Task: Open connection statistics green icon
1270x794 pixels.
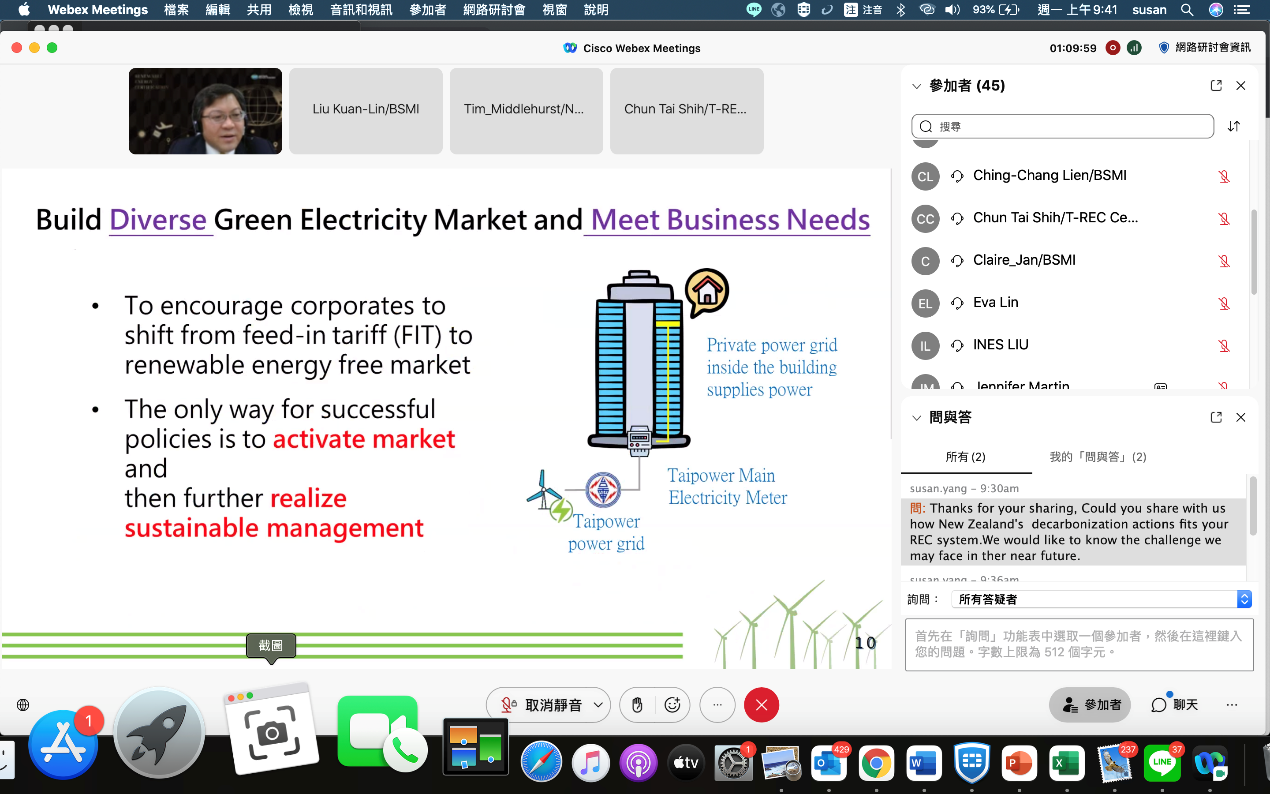Action: click(1134, 48)
